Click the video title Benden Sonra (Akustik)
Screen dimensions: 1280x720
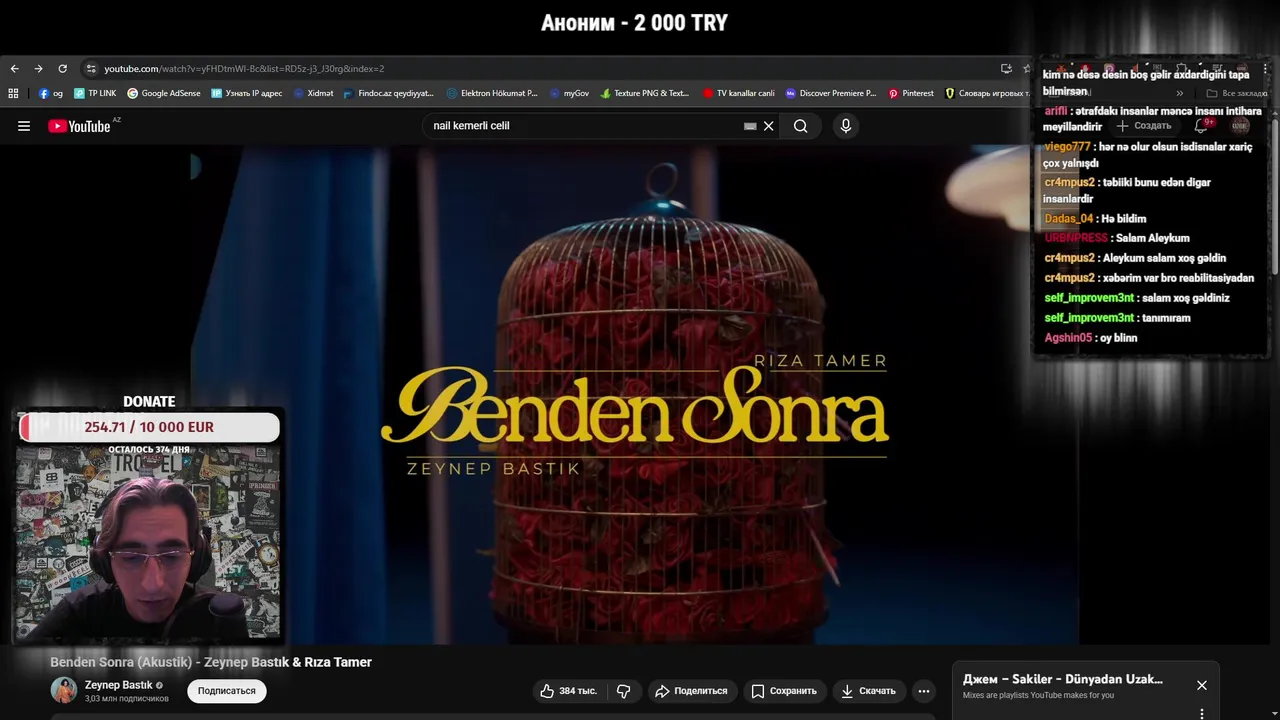(211, 662)
